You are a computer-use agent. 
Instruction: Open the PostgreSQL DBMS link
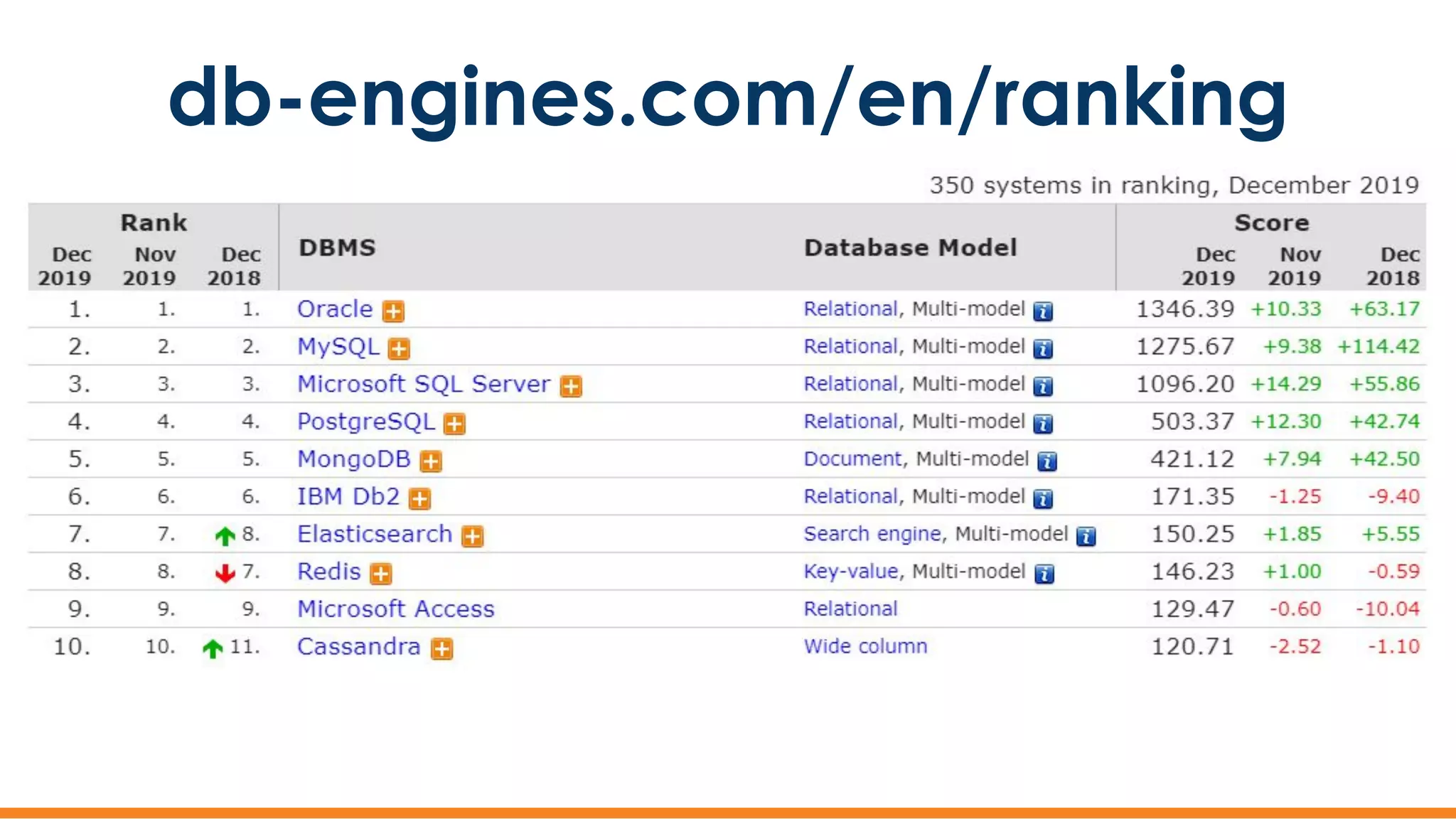(x=365, y=422)
